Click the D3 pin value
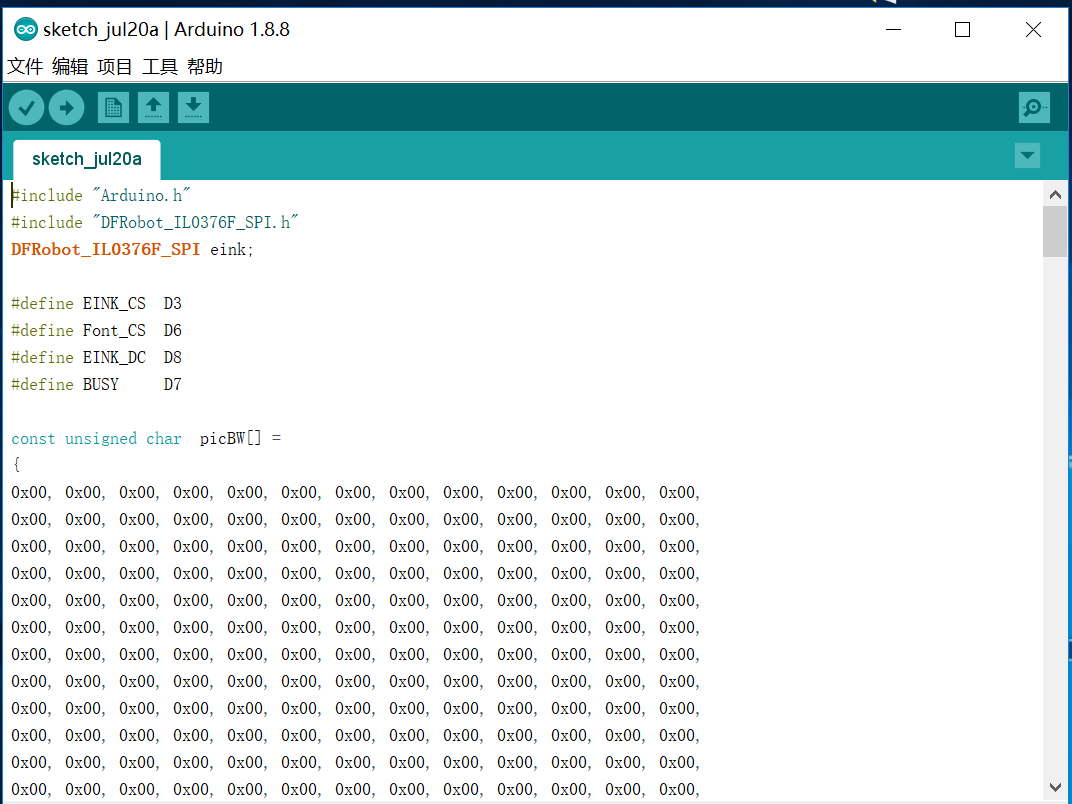Viewport: 1072px width, 804px height. pyautogui.click(x=172, y=304)
